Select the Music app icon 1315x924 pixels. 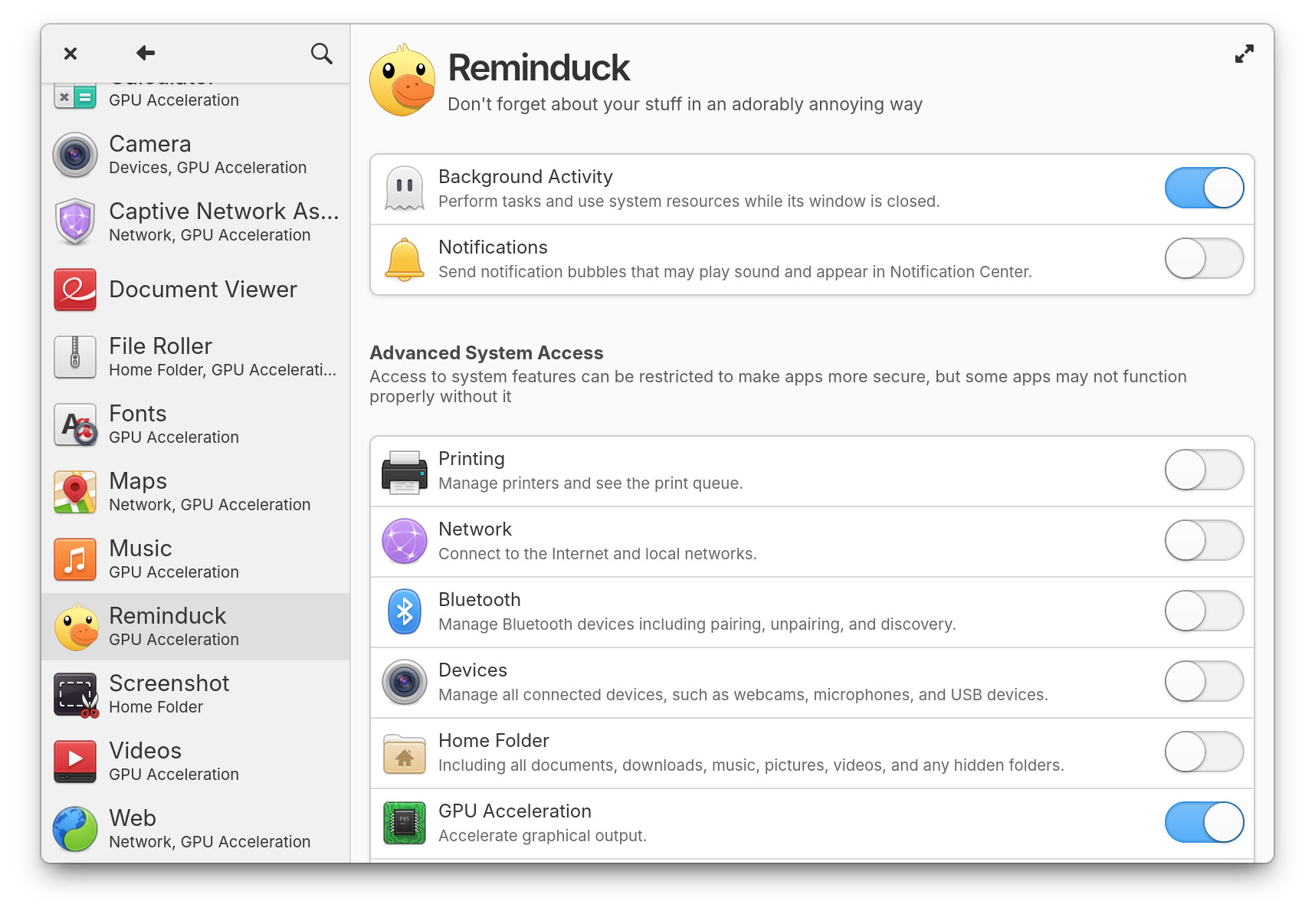tap(75, 559)
